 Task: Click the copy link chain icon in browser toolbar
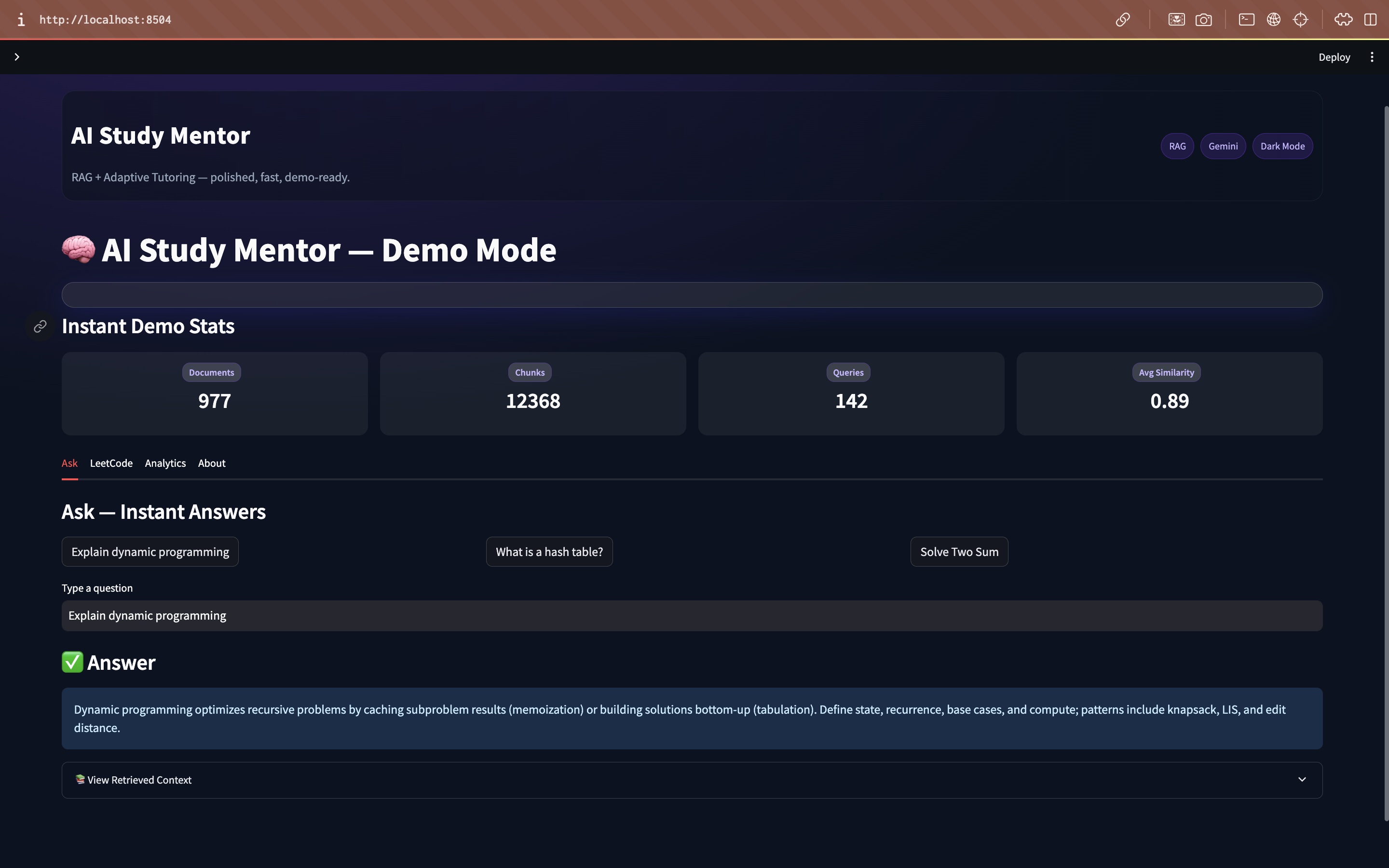(x=1123, y=19)
